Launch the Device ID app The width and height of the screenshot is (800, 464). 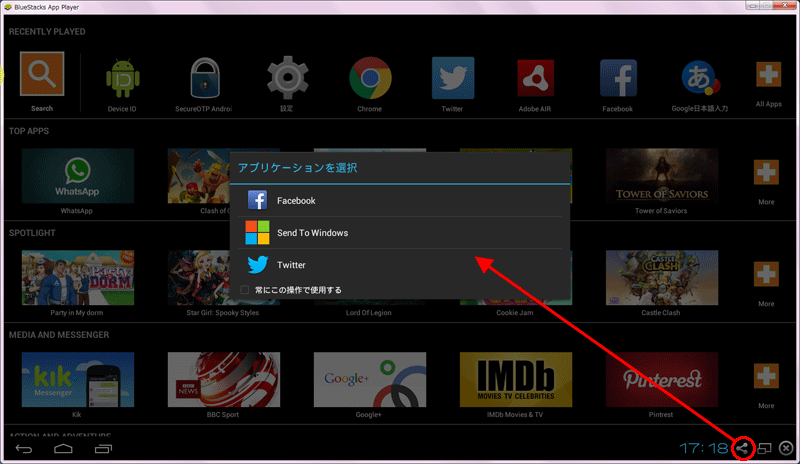122,78
